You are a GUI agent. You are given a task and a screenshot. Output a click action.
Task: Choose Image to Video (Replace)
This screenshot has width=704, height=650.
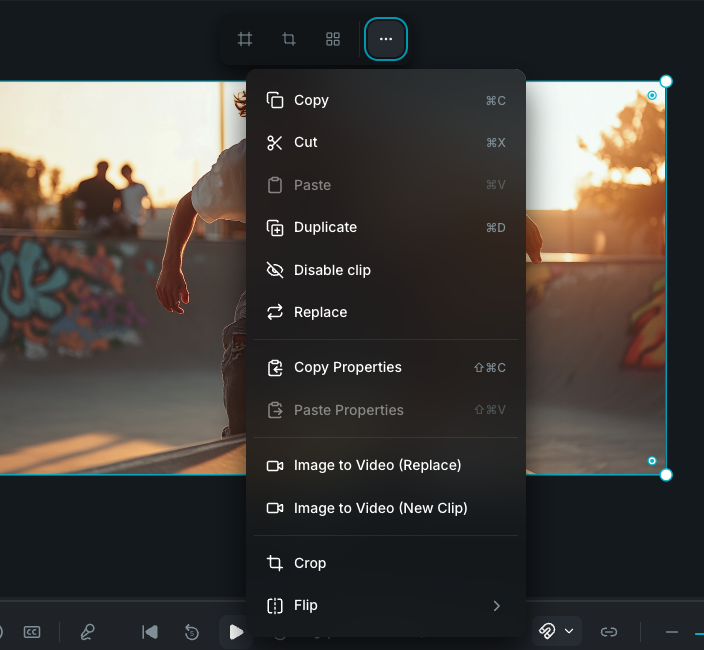coord(386,466)
